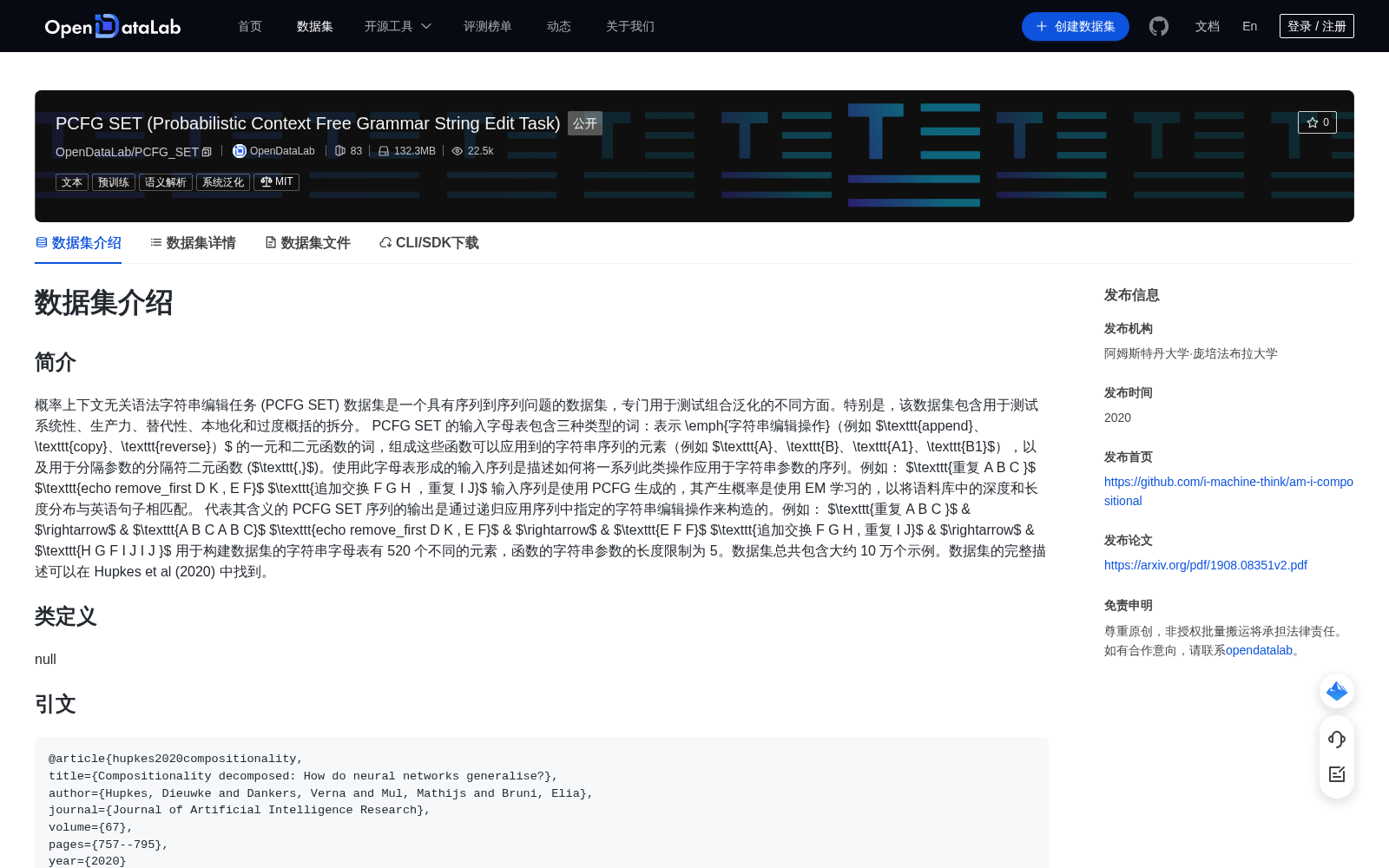
Task: Expand the 开源工具 dropdown menu
Action: coord(398,26)
